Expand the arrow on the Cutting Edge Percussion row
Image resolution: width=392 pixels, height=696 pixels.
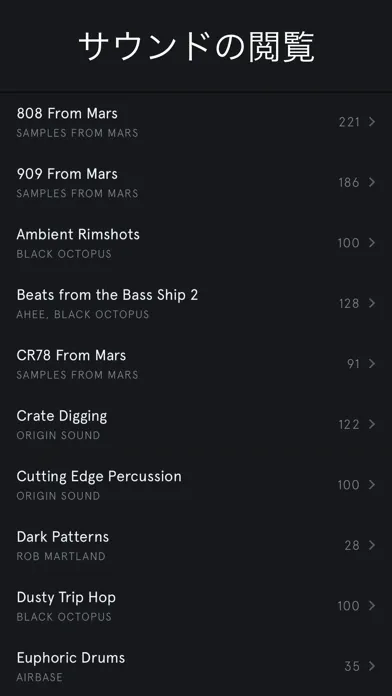(x=372, y=485)
